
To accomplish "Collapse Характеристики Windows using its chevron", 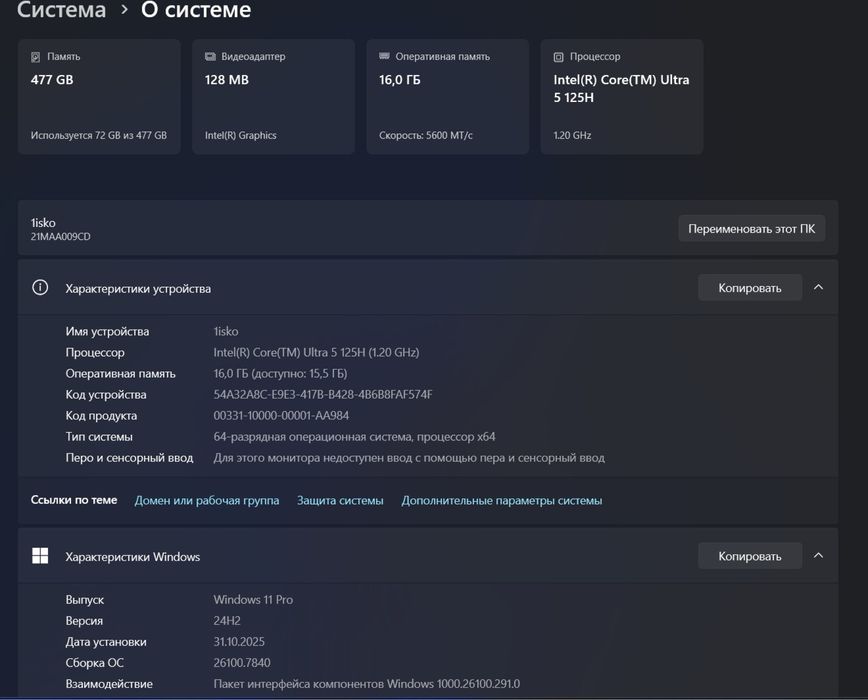I will [818, 556].
